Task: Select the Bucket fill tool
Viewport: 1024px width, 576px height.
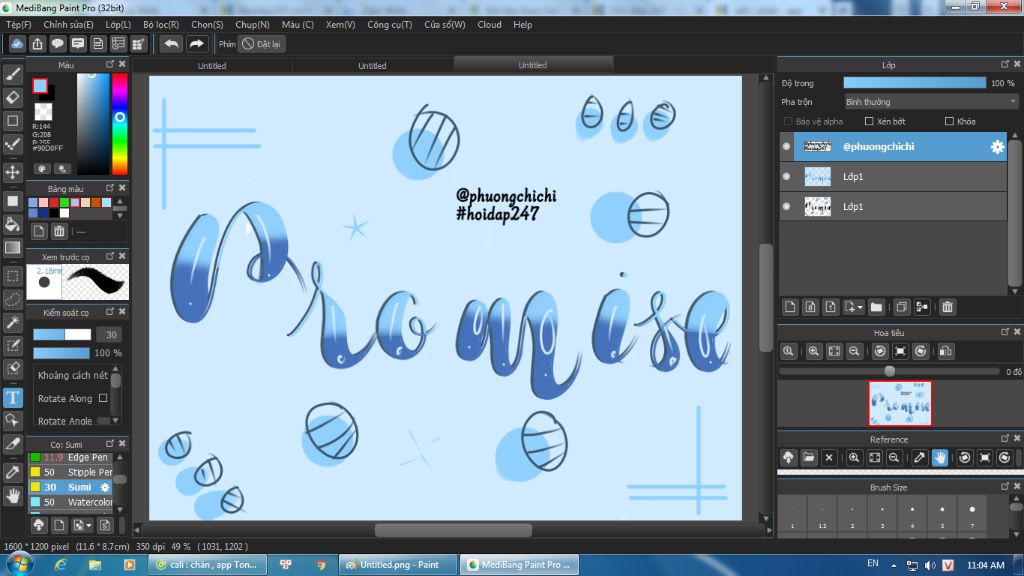Action: (x=12, y=224)
